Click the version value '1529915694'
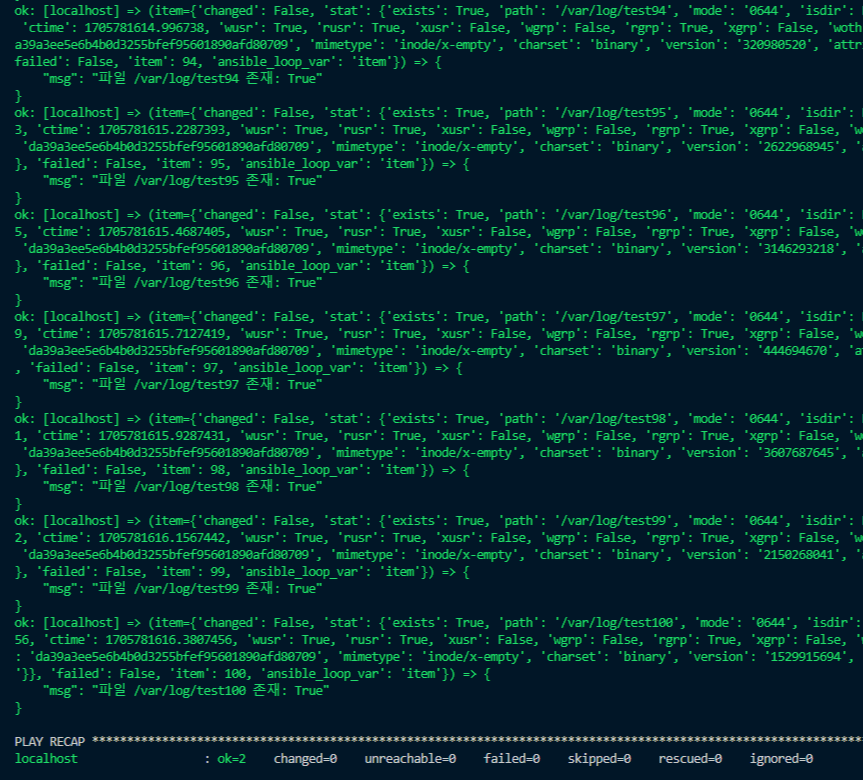 click(x=806, y=656)
